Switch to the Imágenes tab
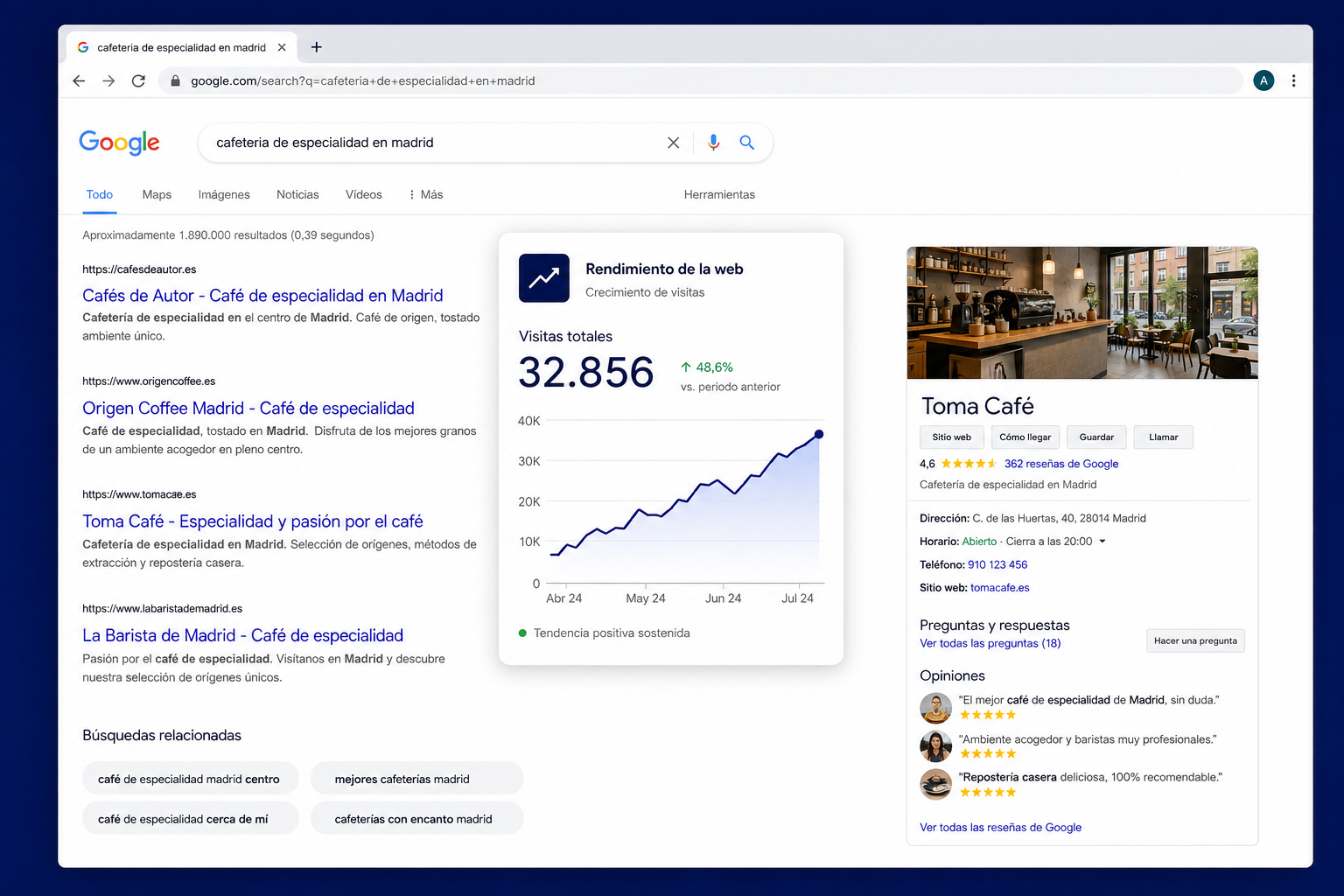The height and width of the screenshot is (896, 1344). (x=224, y=194)
